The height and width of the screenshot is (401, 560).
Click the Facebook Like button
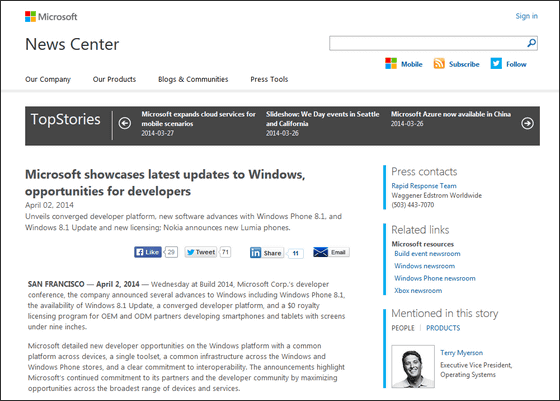pos(148,252)
